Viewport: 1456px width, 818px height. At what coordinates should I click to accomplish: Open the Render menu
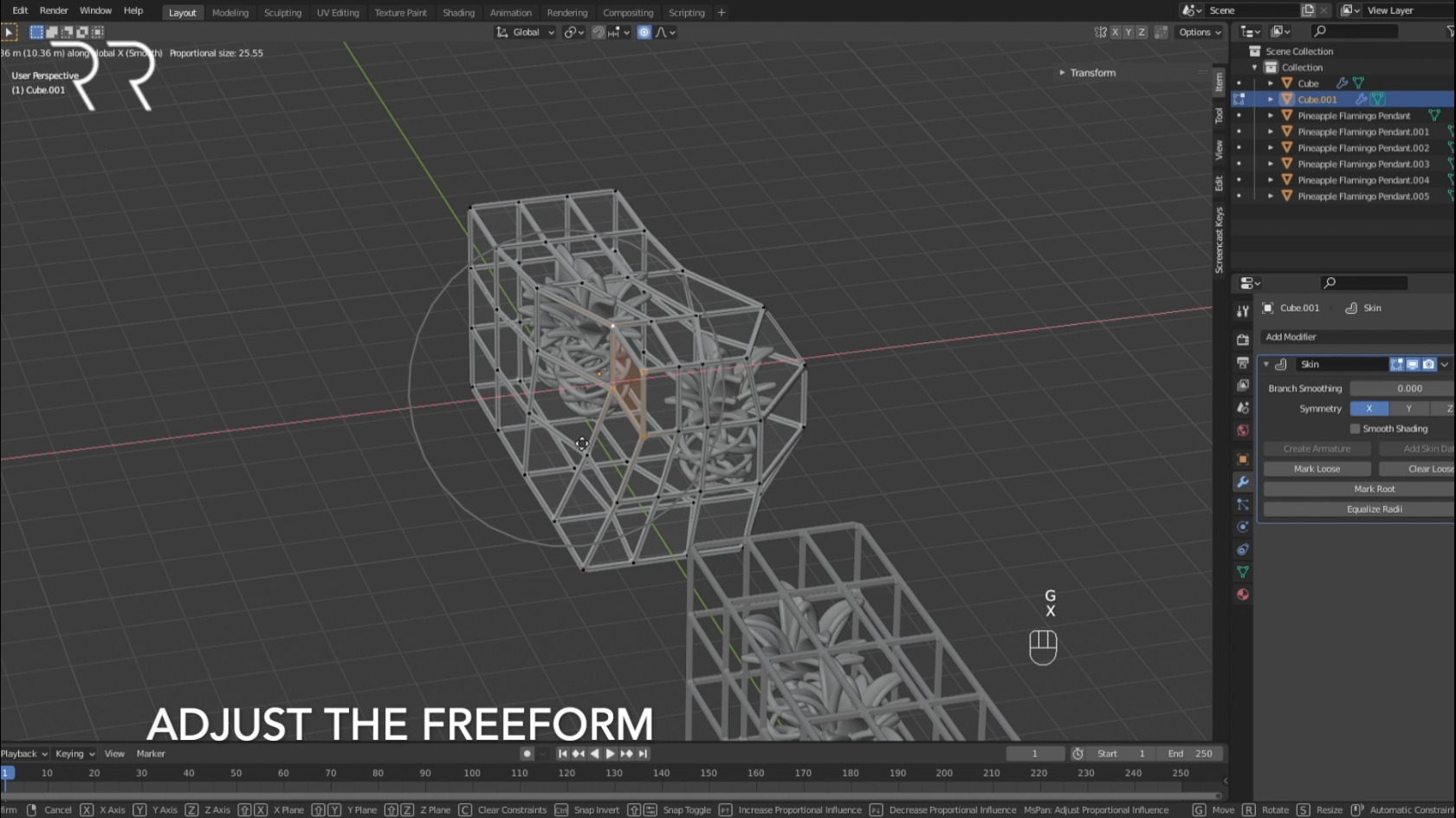(53, 10)
